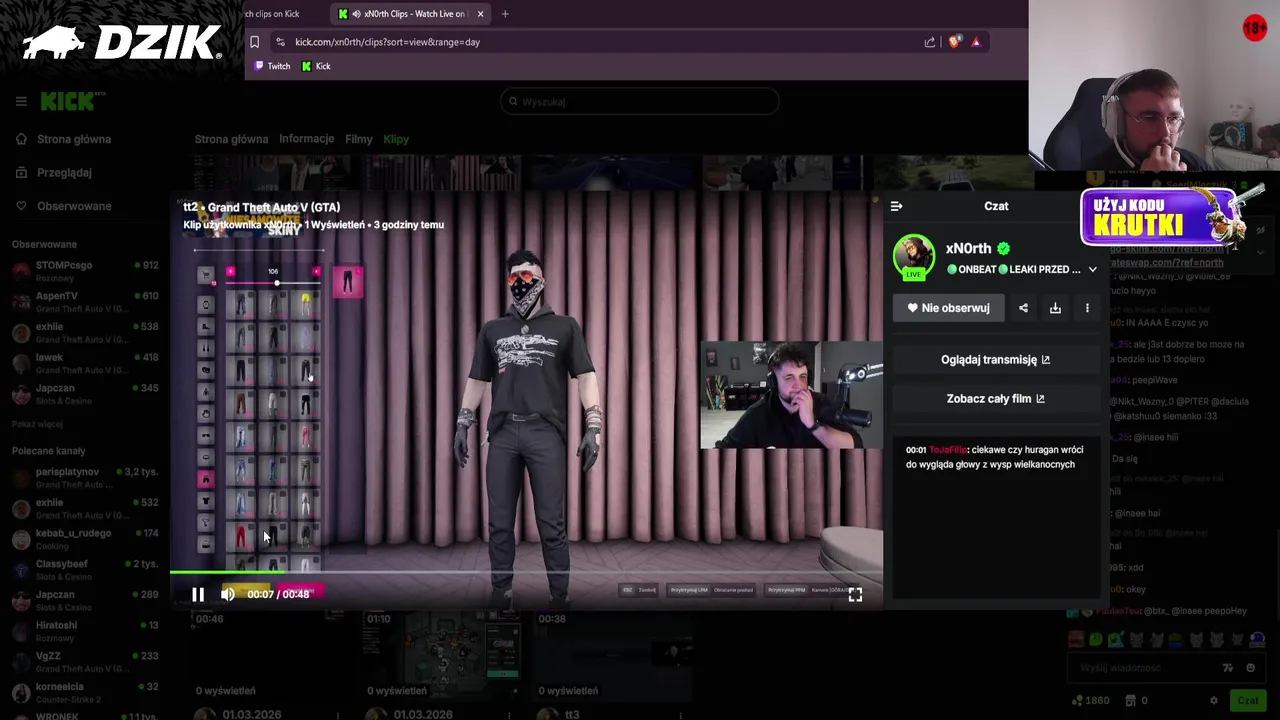Click the Kick logo
The height and width of the screenshot is (720, 1280).
[70, 101]
